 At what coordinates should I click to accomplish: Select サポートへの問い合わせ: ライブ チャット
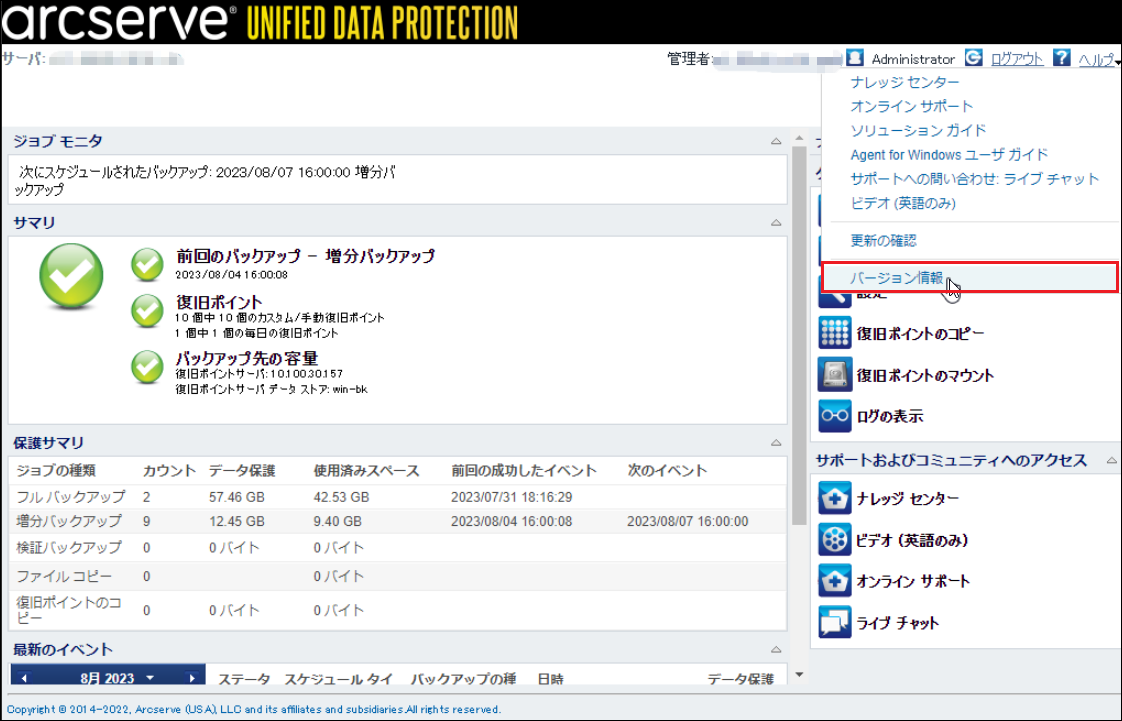(975, 180)
